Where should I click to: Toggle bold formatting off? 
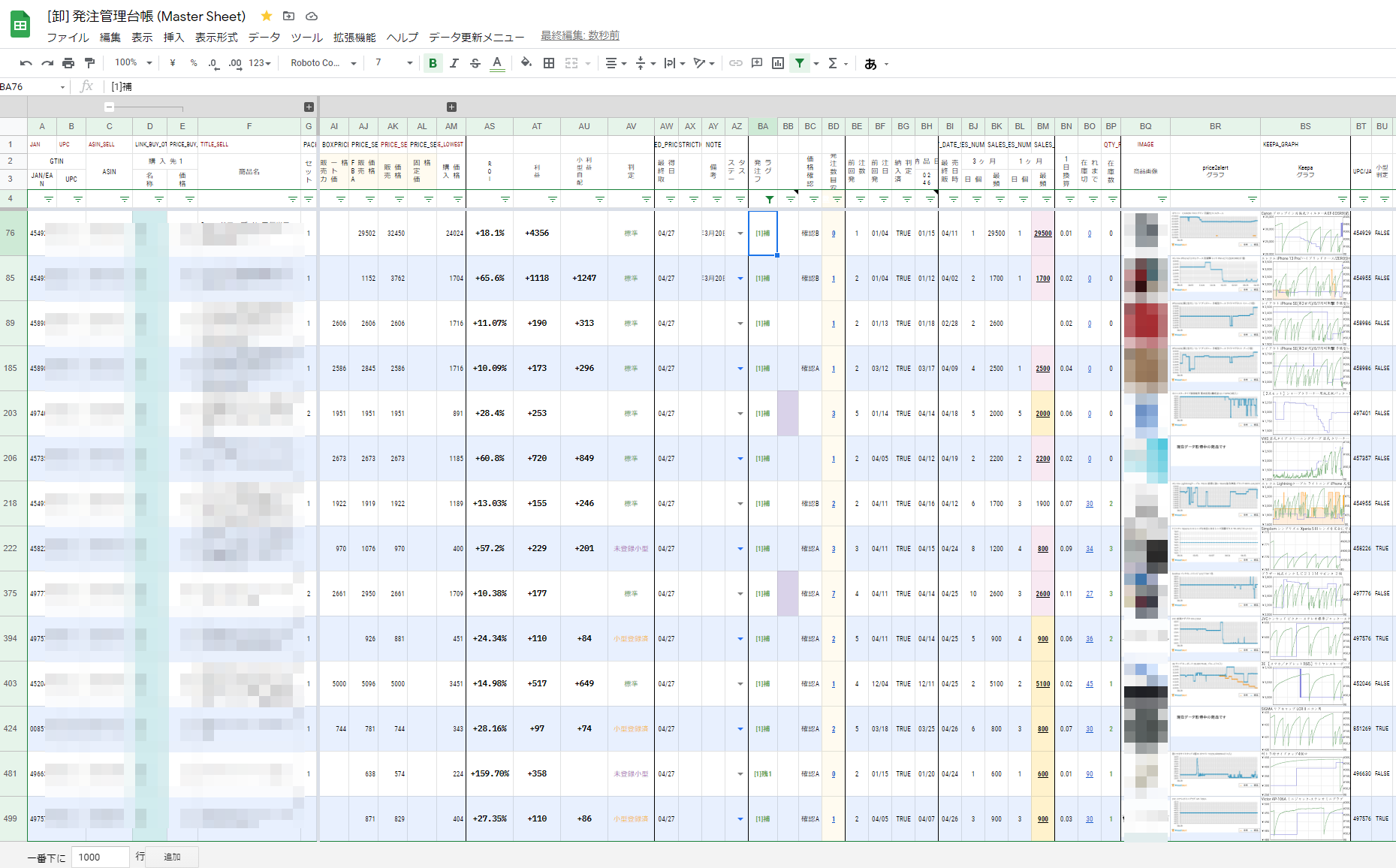[x=433, y=63]
